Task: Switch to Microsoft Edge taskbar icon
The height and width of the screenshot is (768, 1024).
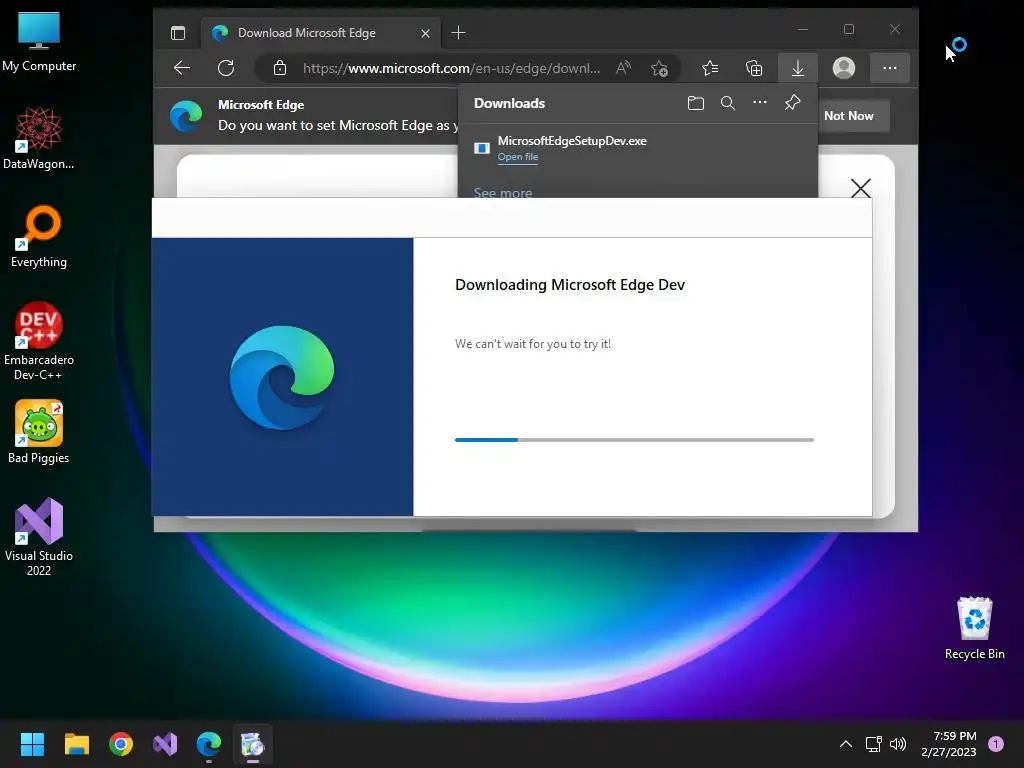Action: (x=209, y=744)
